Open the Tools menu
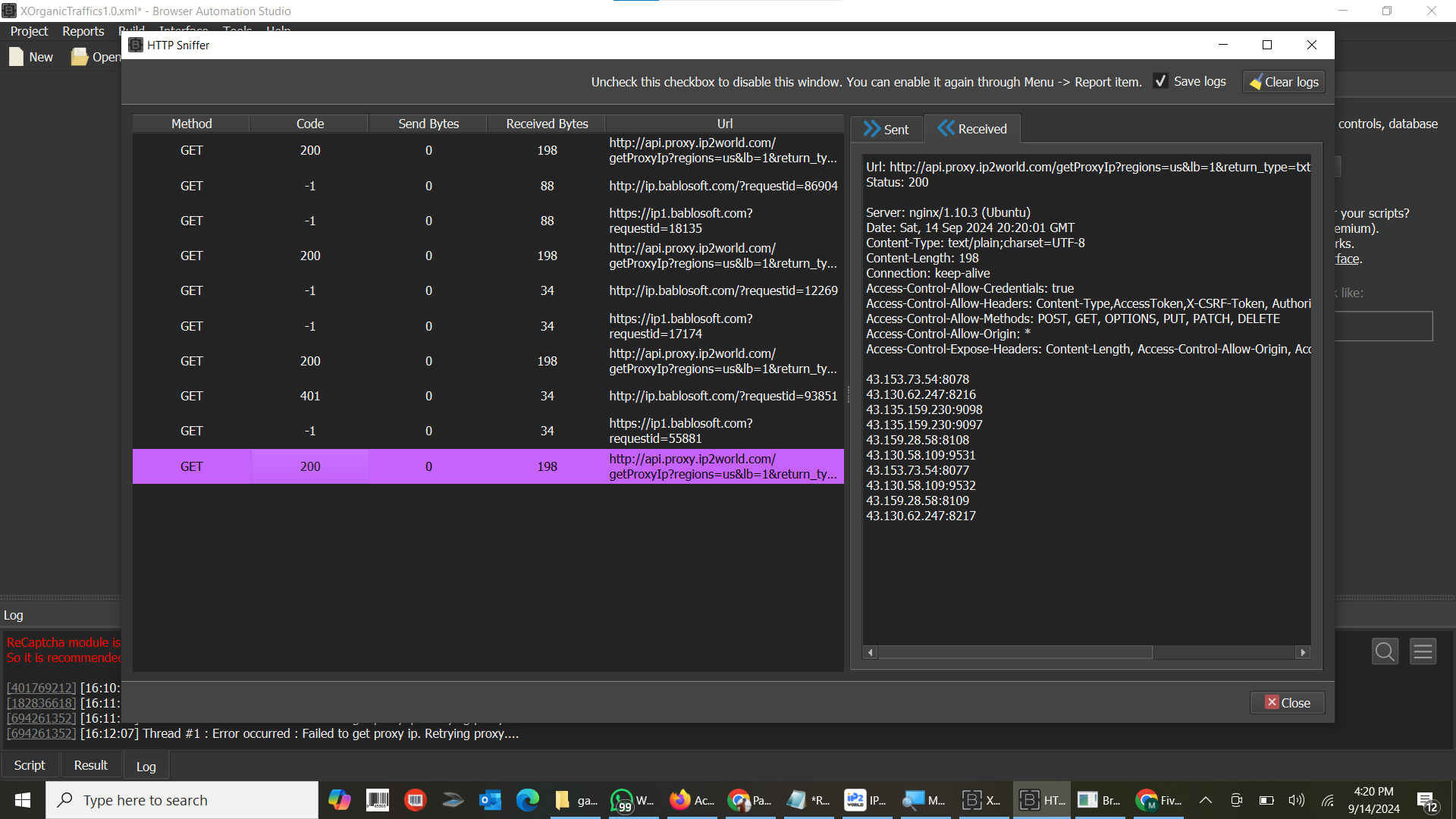 tap(237, 31)
